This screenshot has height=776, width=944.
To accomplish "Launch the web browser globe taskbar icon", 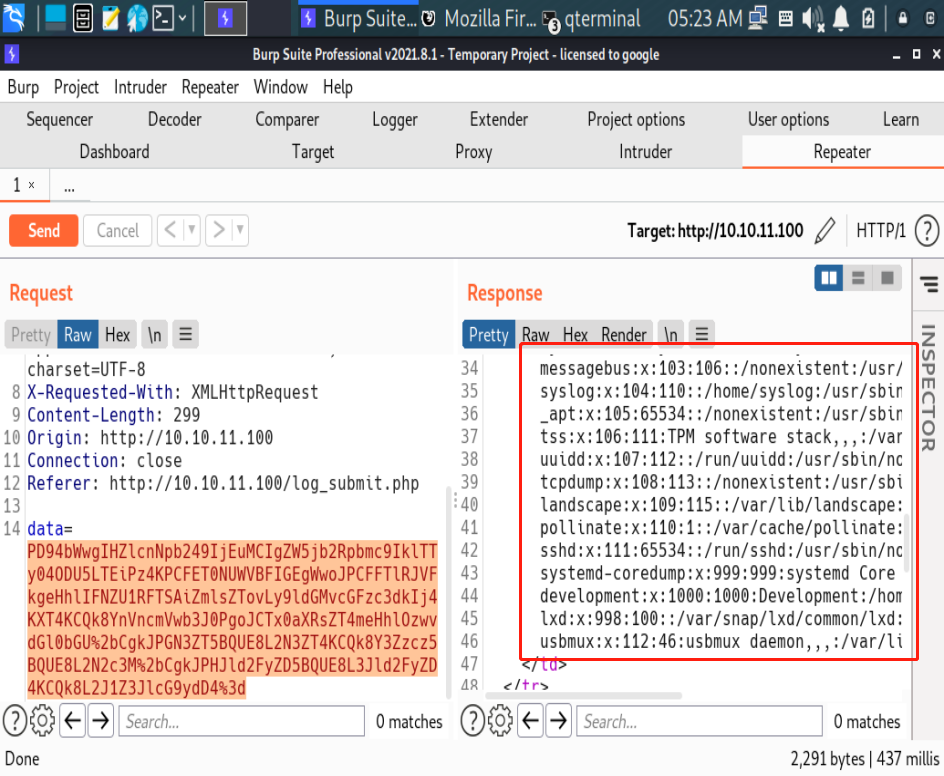I will pos(137,18).
